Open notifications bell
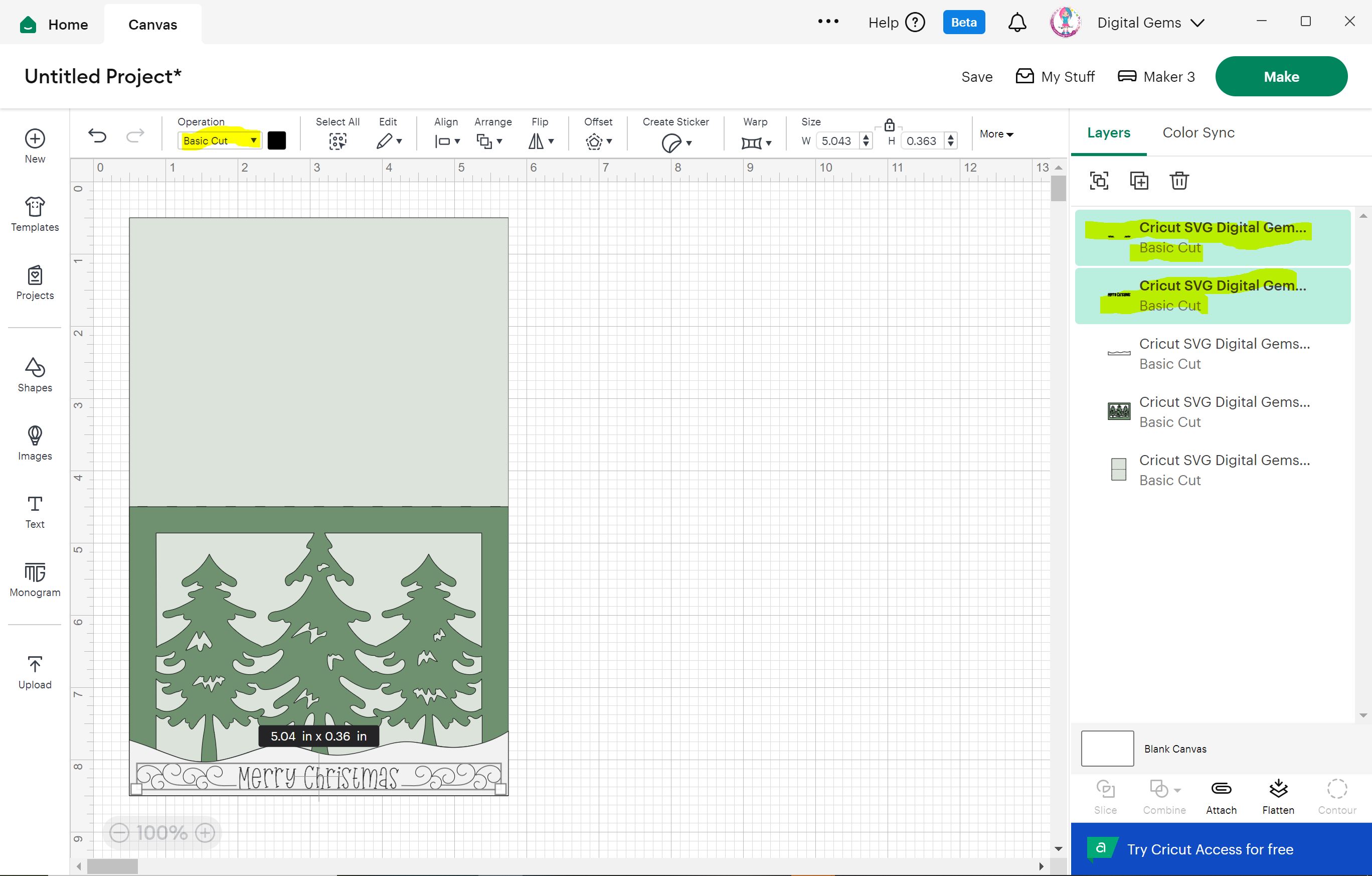This screenshot has height=876, width=1372. tap(1017, 23)
